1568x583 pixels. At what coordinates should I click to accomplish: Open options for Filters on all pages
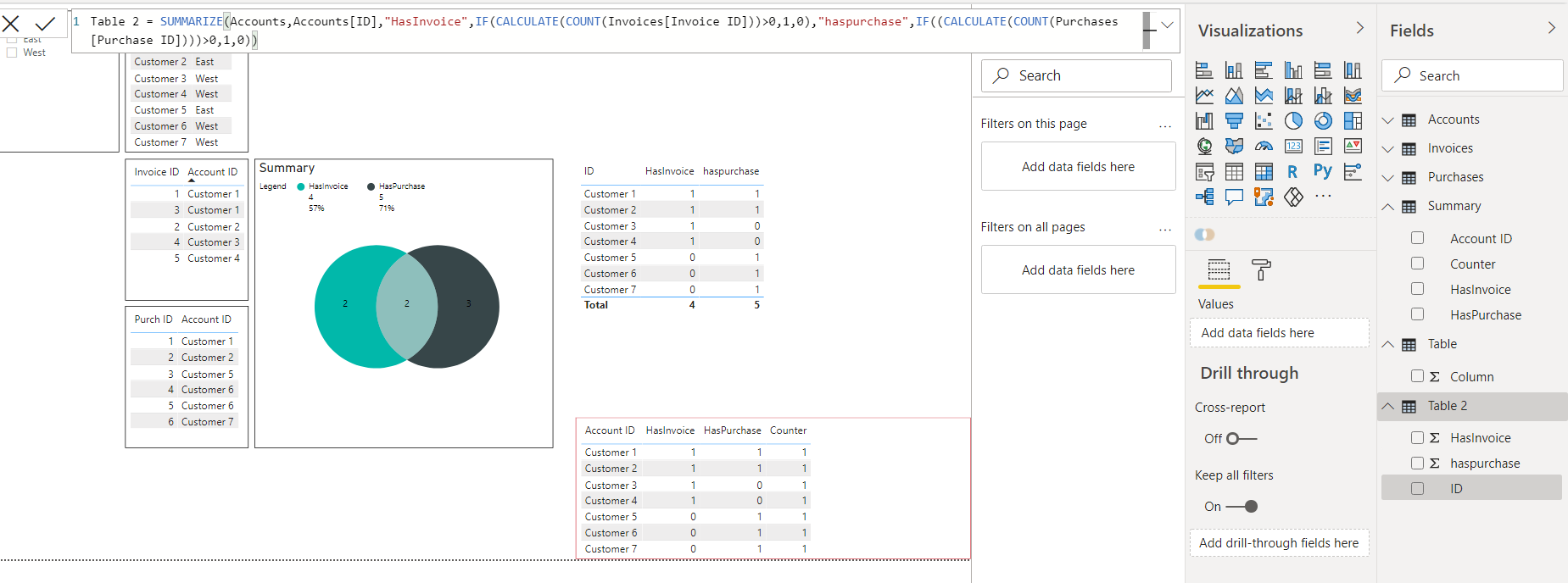(x=1165, y=230)
